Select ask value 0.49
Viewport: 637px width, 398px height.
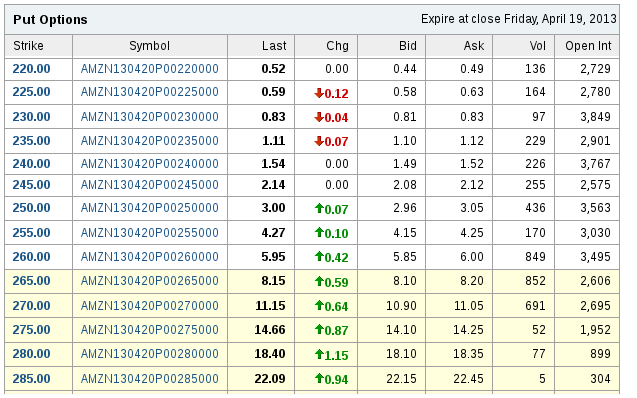tap(472, 69)
